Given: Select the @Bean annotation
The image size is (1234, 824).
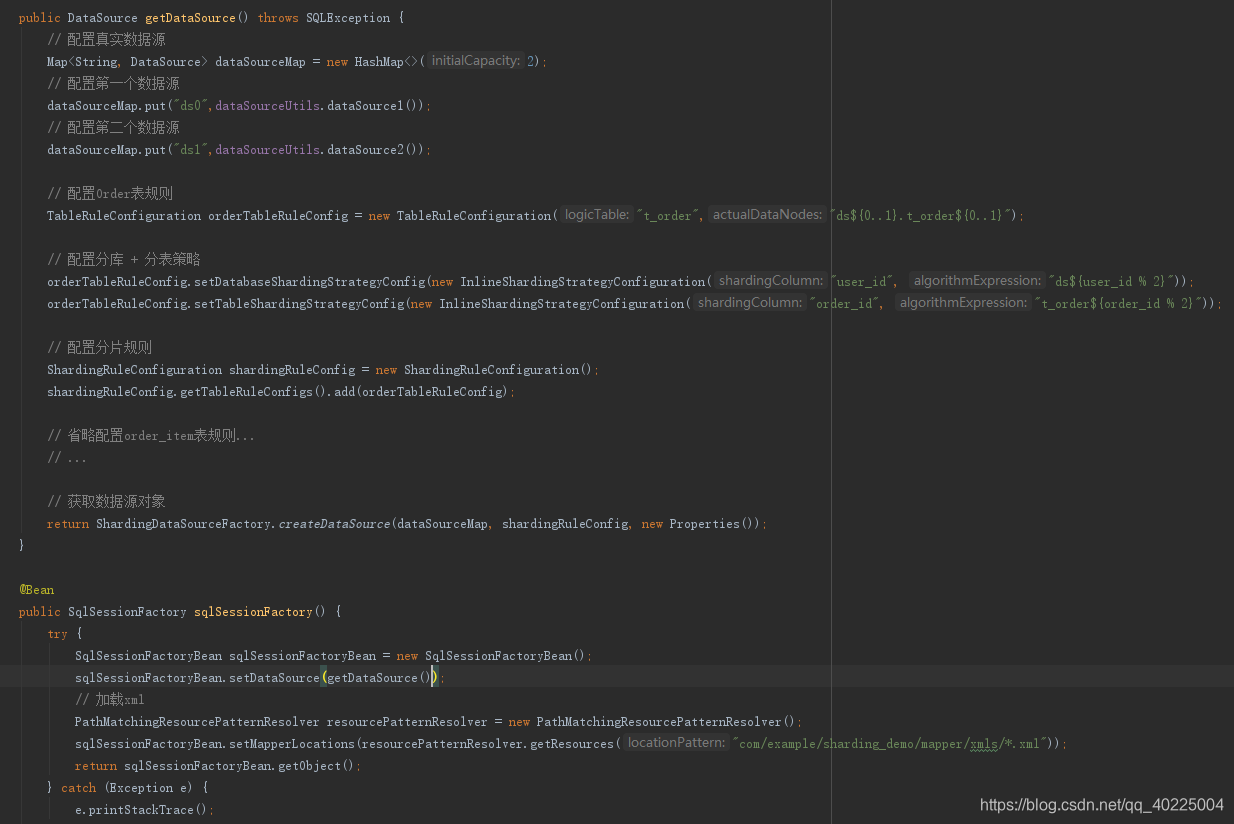Looking at the screenshot, I should click(38, 589).
